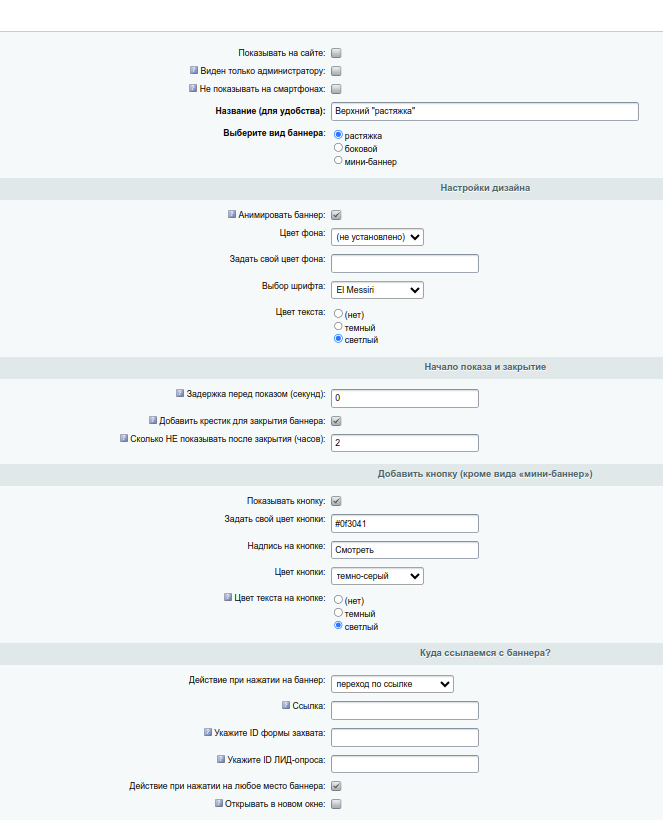The image size is (663, 820).
Task: Choose 'темный' for banner text color
Action: (338, 327)
